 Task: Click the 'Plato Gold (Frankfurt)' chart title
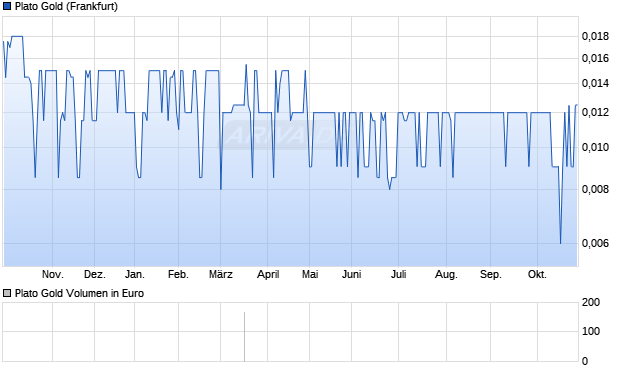pos(66,6)
